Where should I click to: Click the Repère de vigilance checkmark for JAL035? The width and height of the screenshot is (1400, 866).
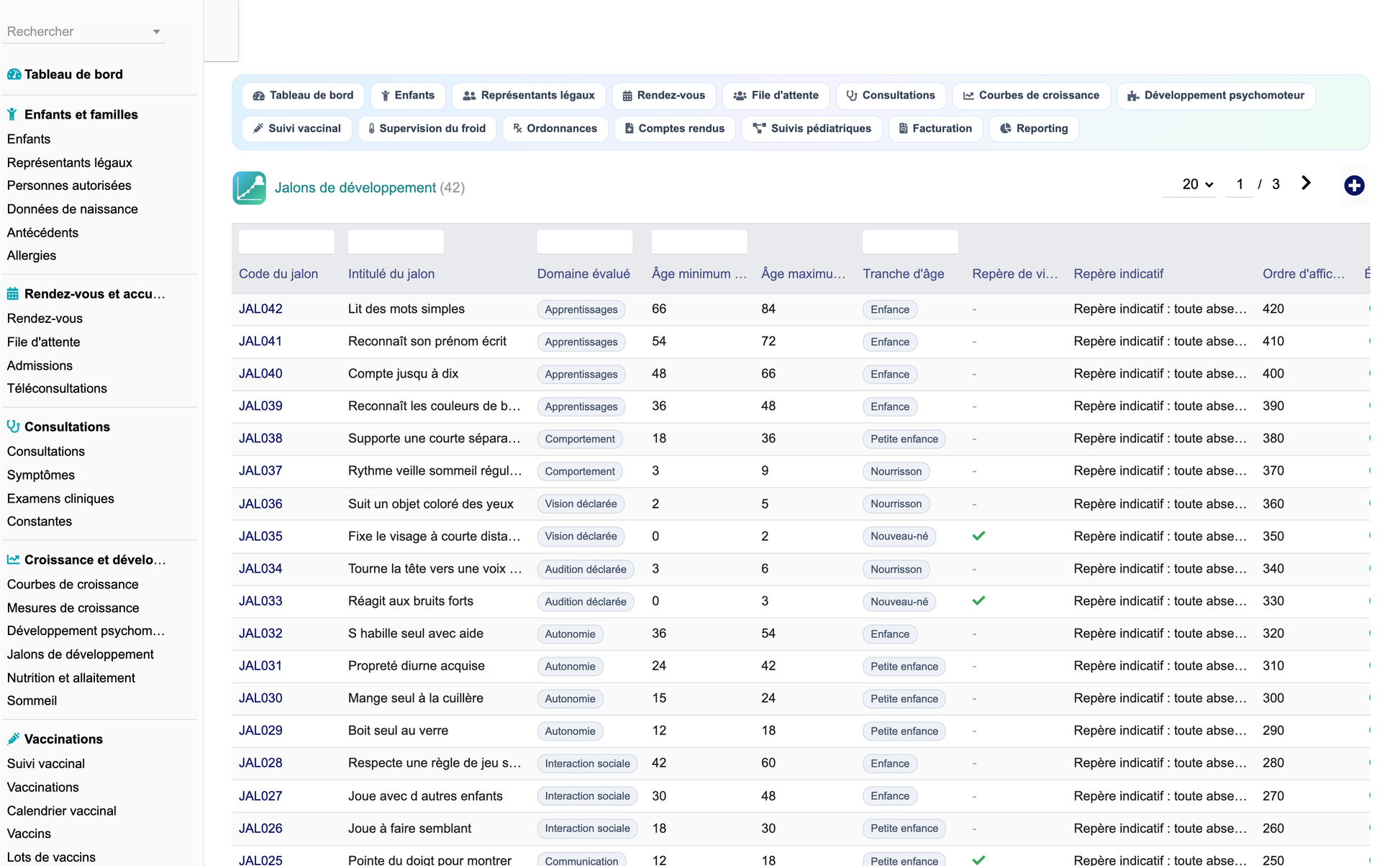coord(978,536)
